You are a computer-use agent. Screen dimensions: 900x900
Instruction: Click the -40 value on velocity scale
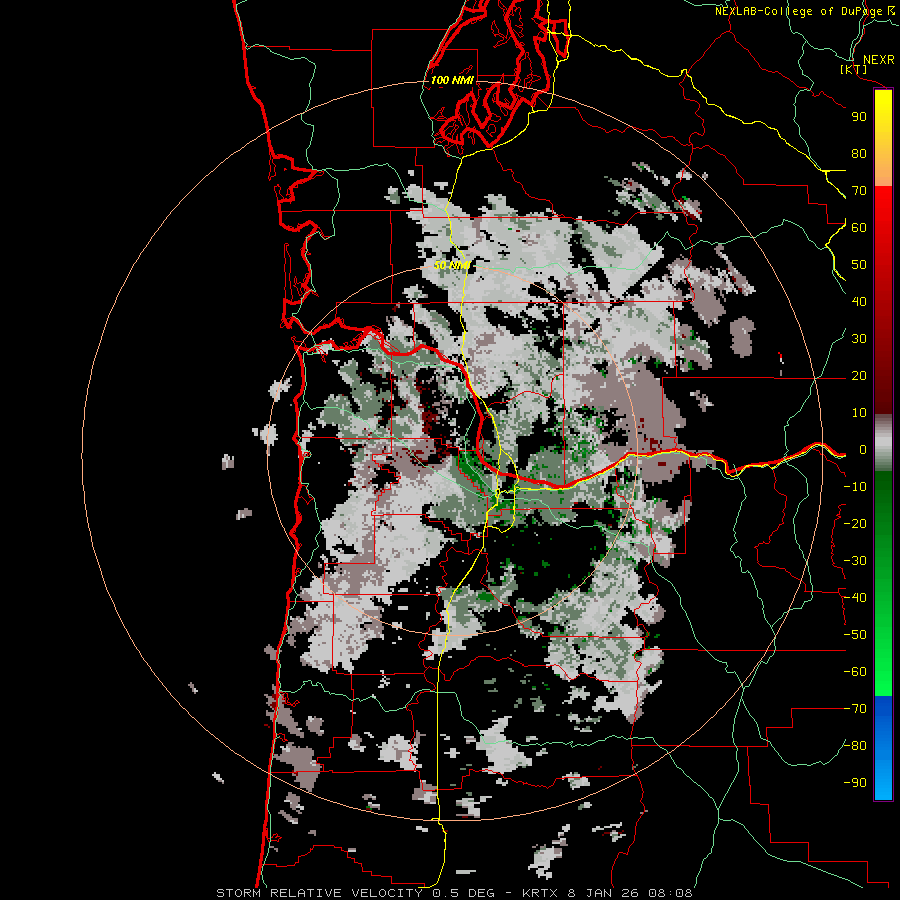pos(855,598)
